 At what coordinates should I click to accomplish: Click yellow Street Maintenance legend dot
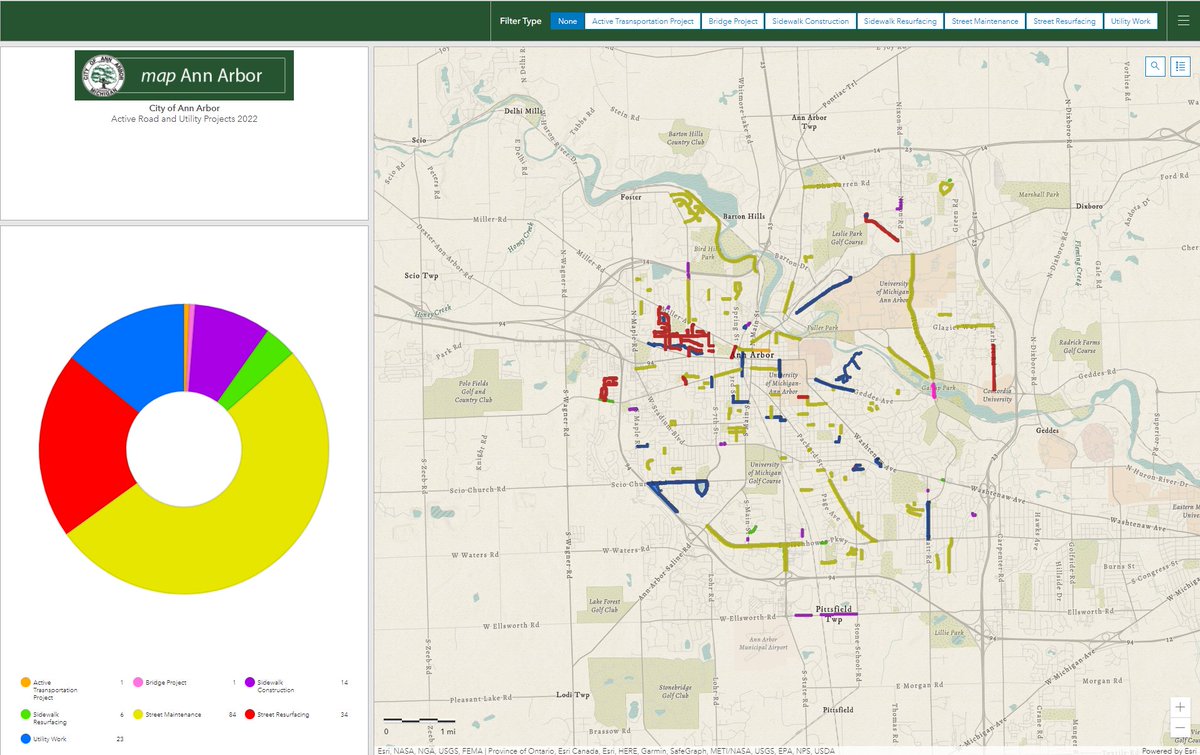[137, 714]
